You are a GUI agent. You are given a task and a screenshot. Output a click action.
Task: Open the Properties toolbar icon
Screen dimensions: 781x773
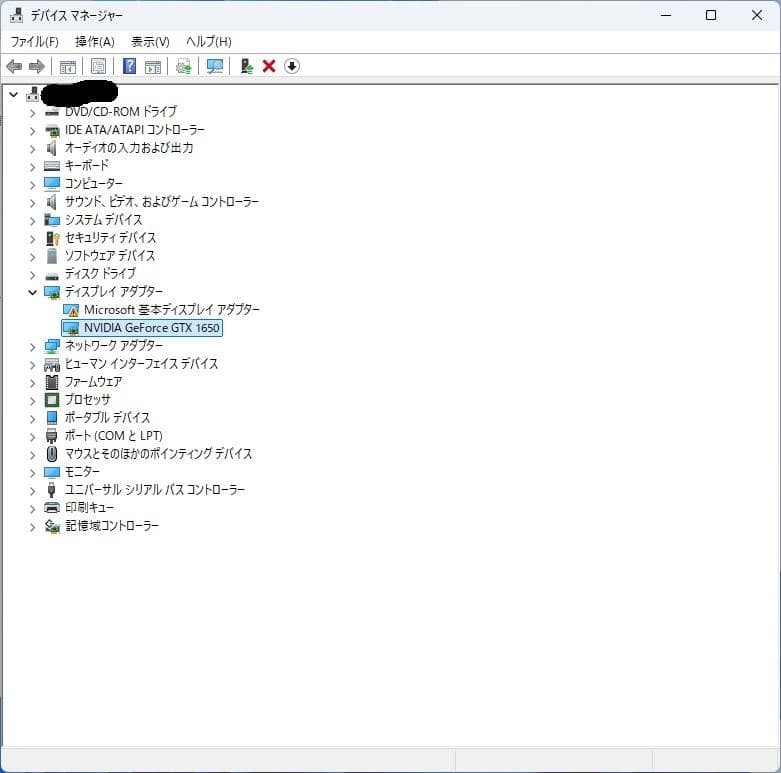99,66
